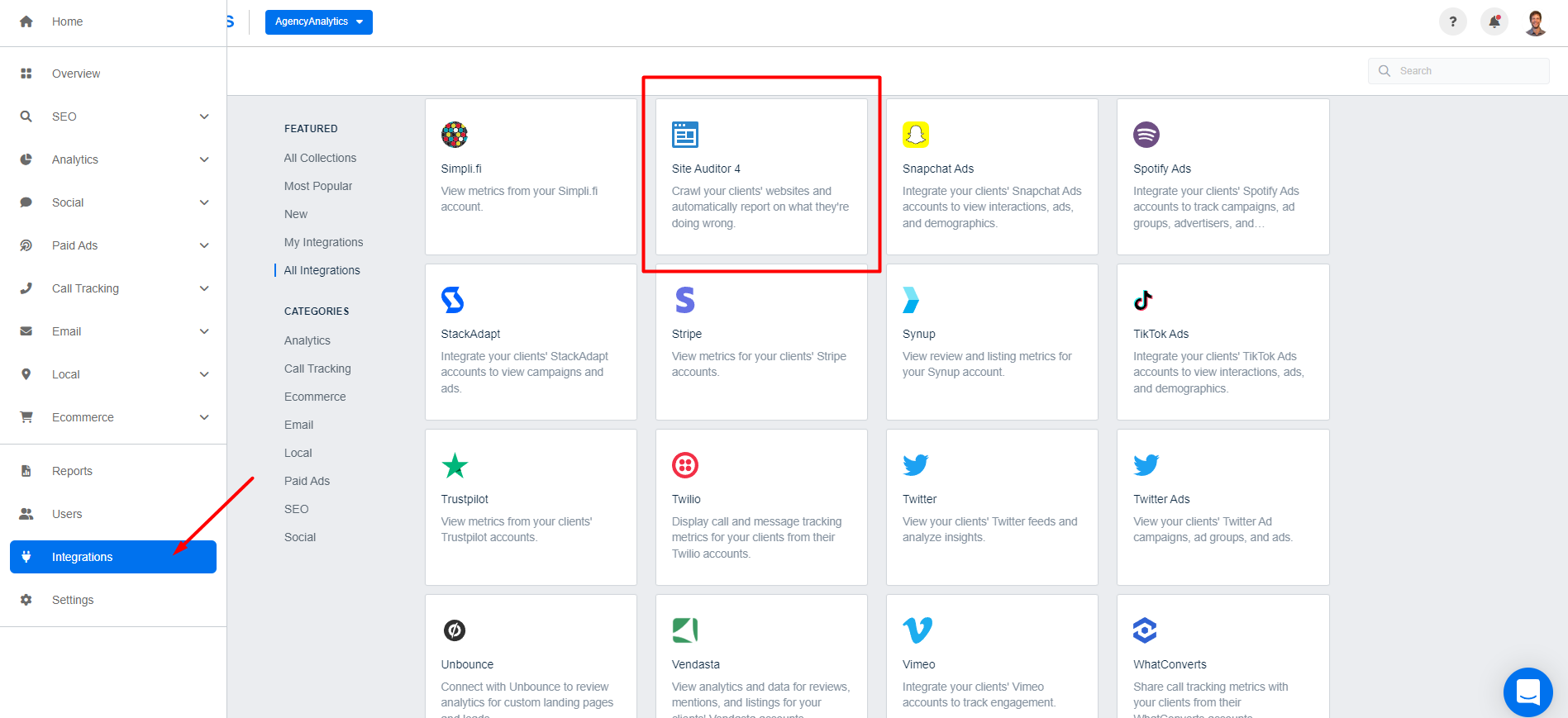Click the Site Auditor 4 icon

[685, 135]
